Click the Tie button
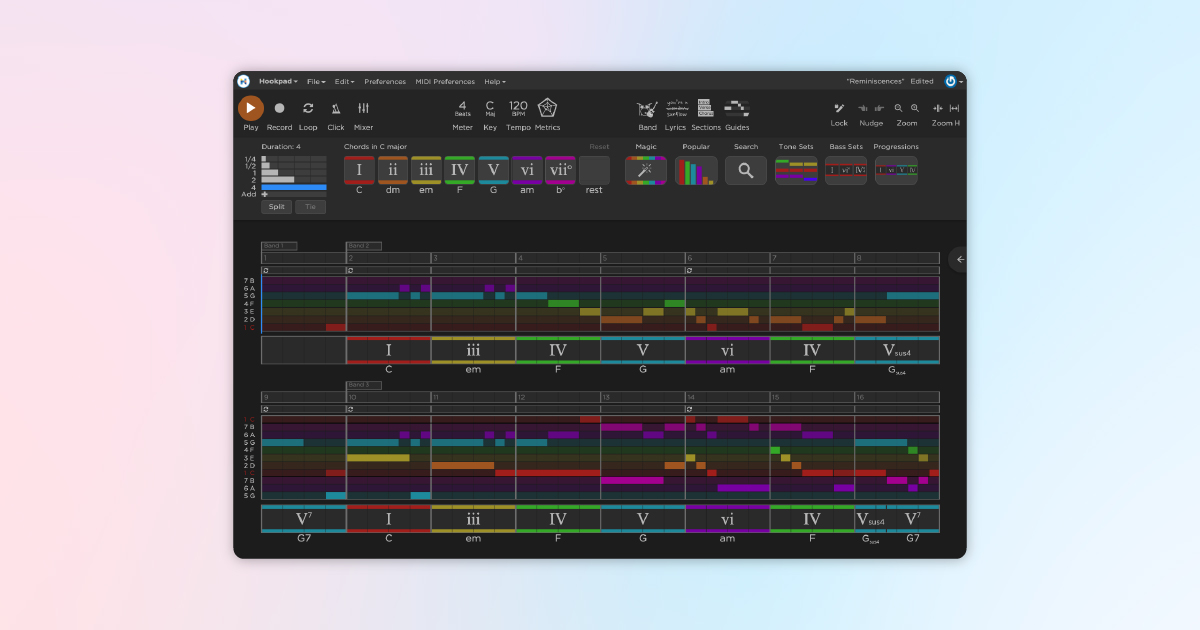Image resolution: width=1200 pixels, height=630 pixels. 310,207
